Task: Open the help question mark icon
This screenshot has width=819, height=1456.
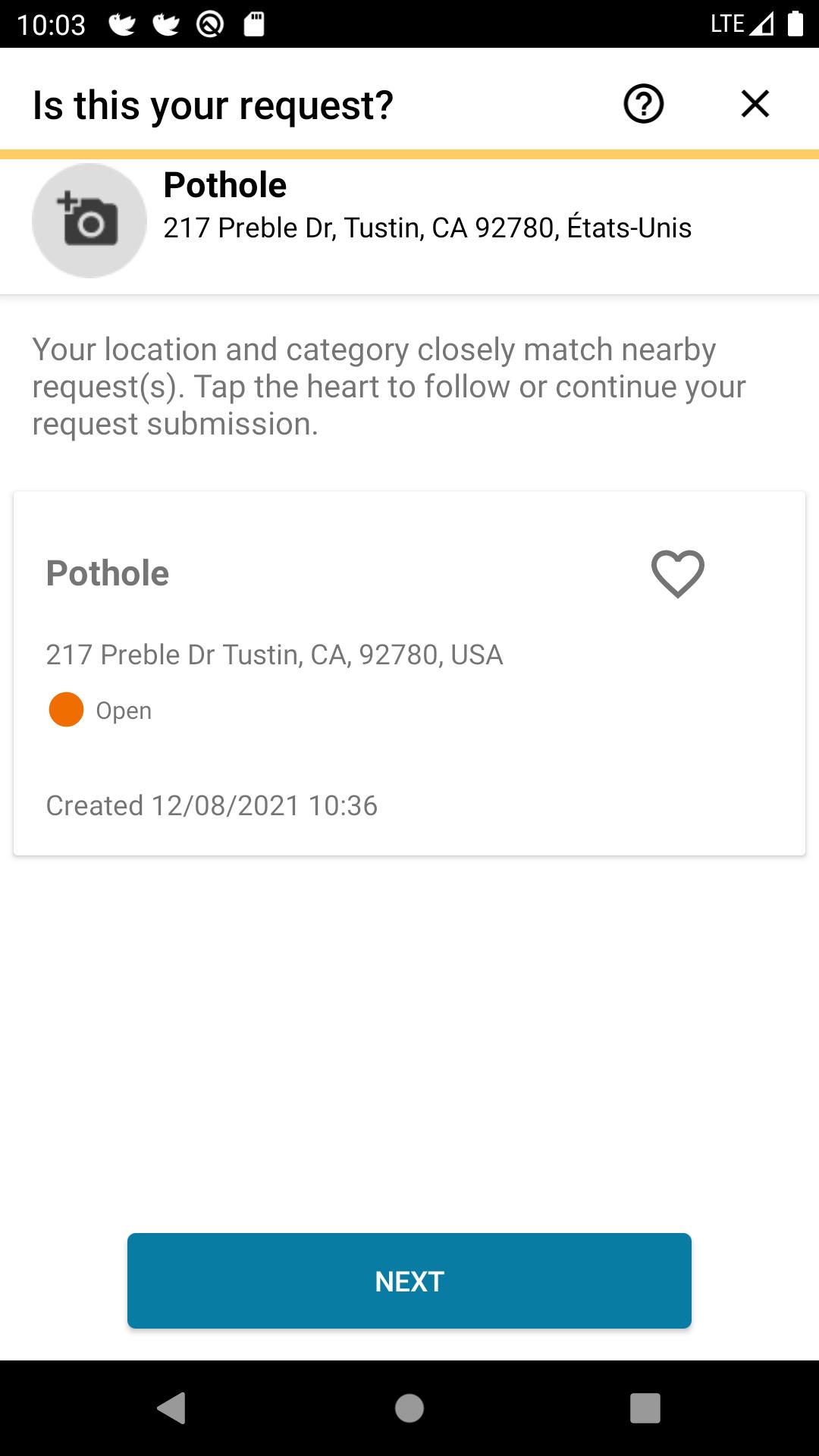Action: click(644, 104)
